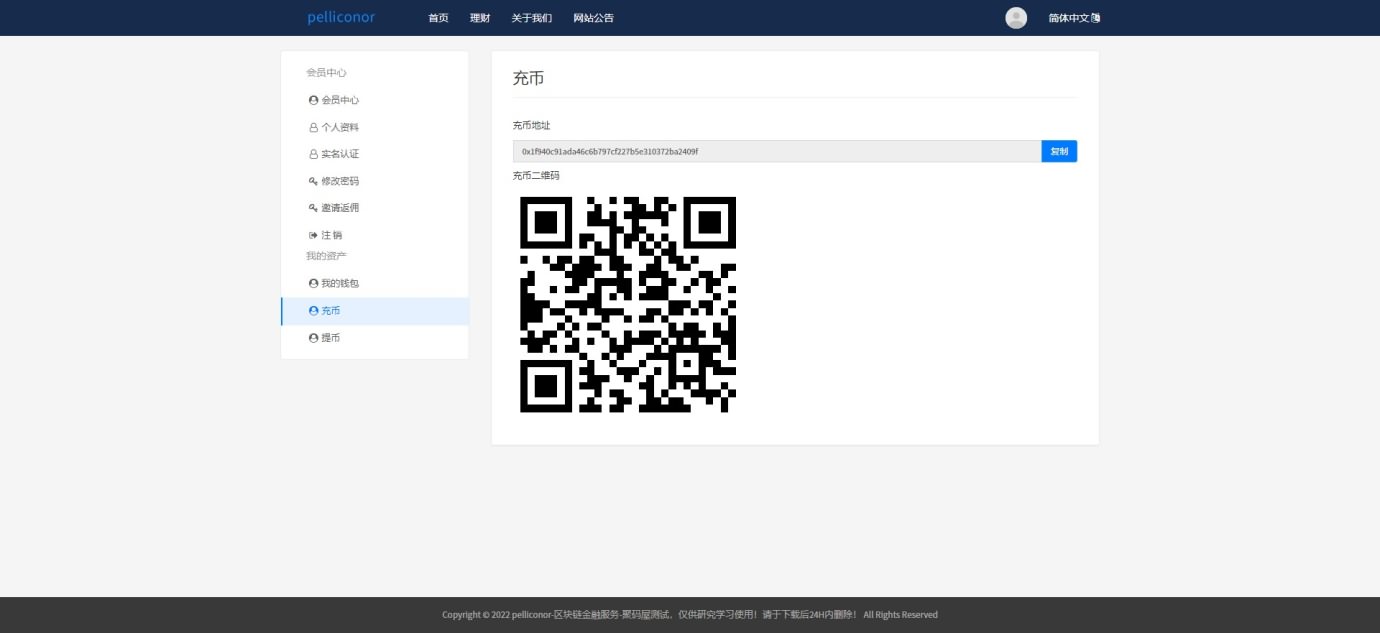Click the deposit address input field

(777, 151)
